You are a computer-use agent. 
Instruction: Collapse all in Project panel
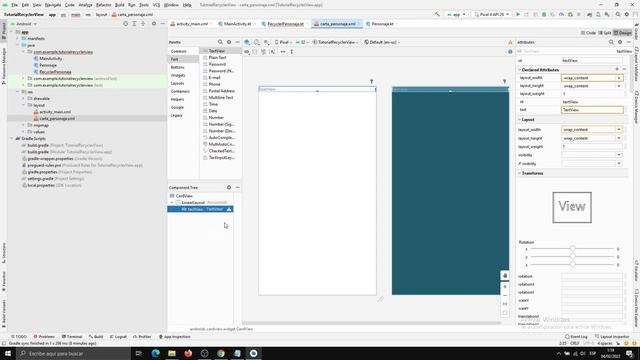point(143,24)
